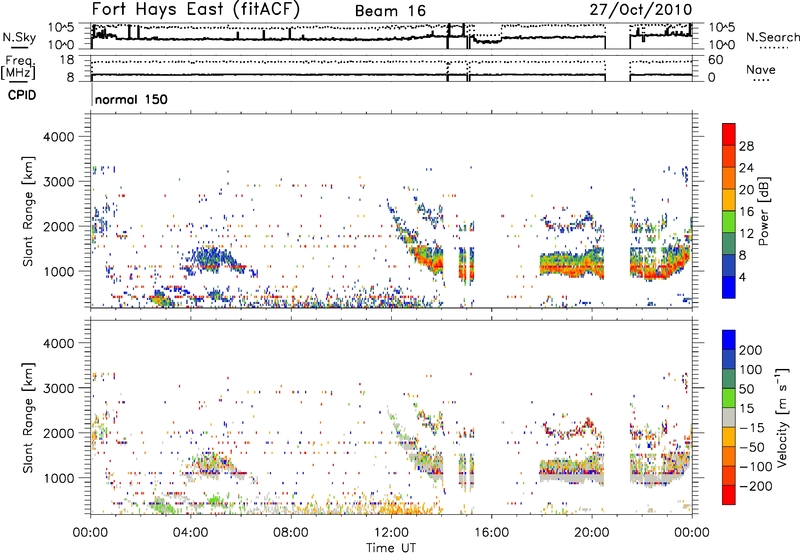Click the '20:00' time axis label
800x554 pixels.
tap(591, 533)
